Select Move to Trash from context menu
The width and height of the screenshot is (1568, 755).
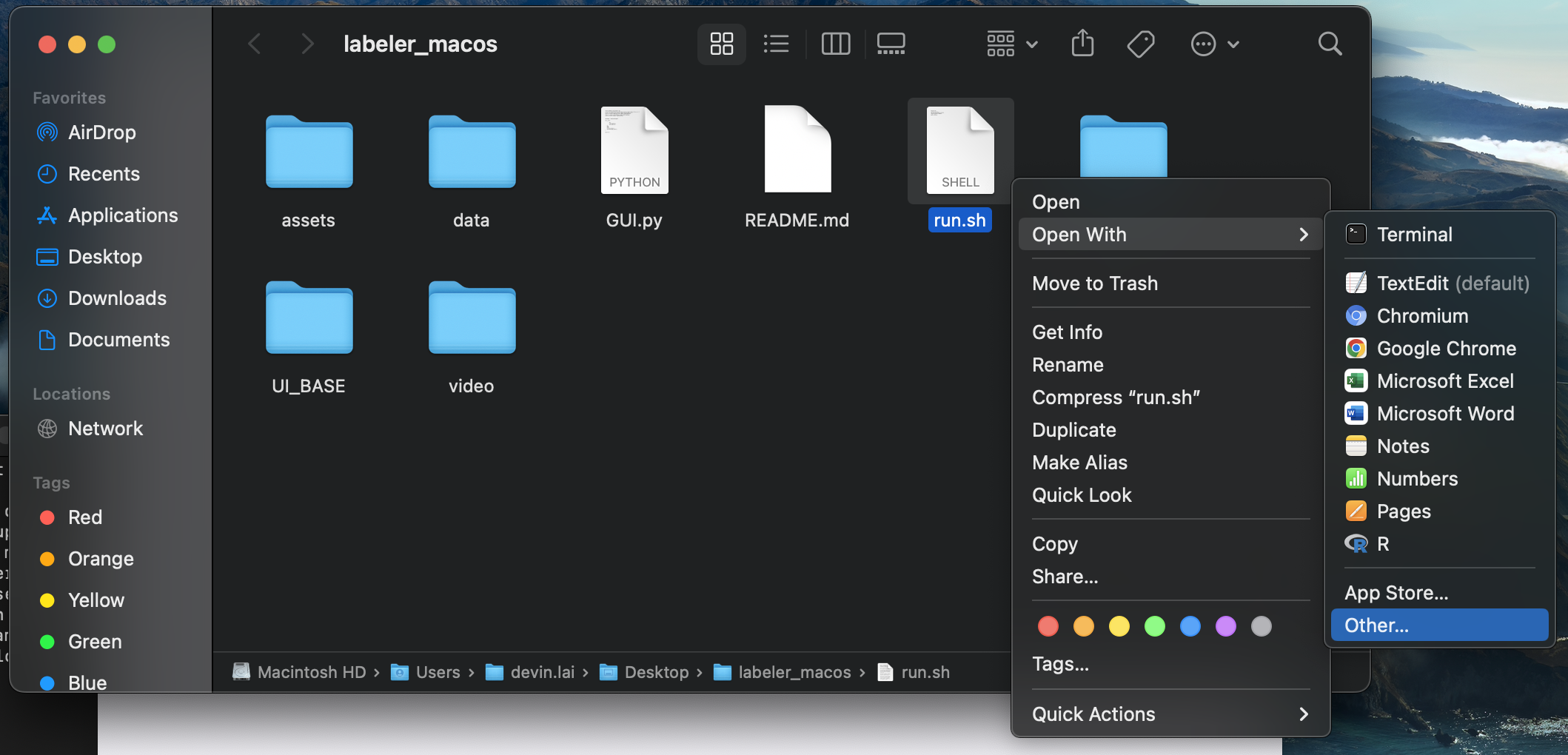[1094, 283]
